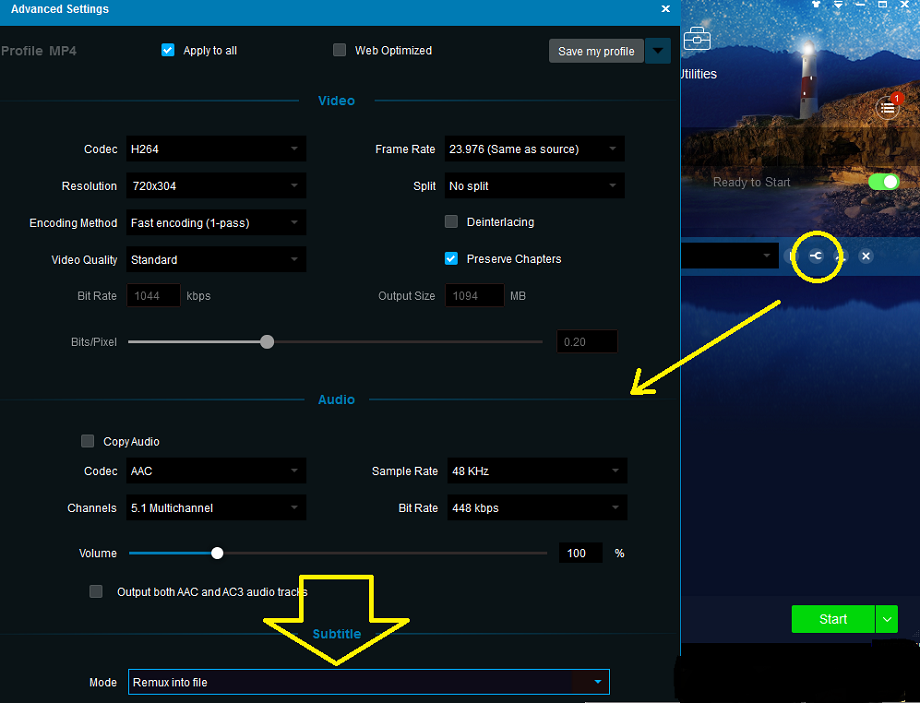Open the task queue list icon

(887, 108)
